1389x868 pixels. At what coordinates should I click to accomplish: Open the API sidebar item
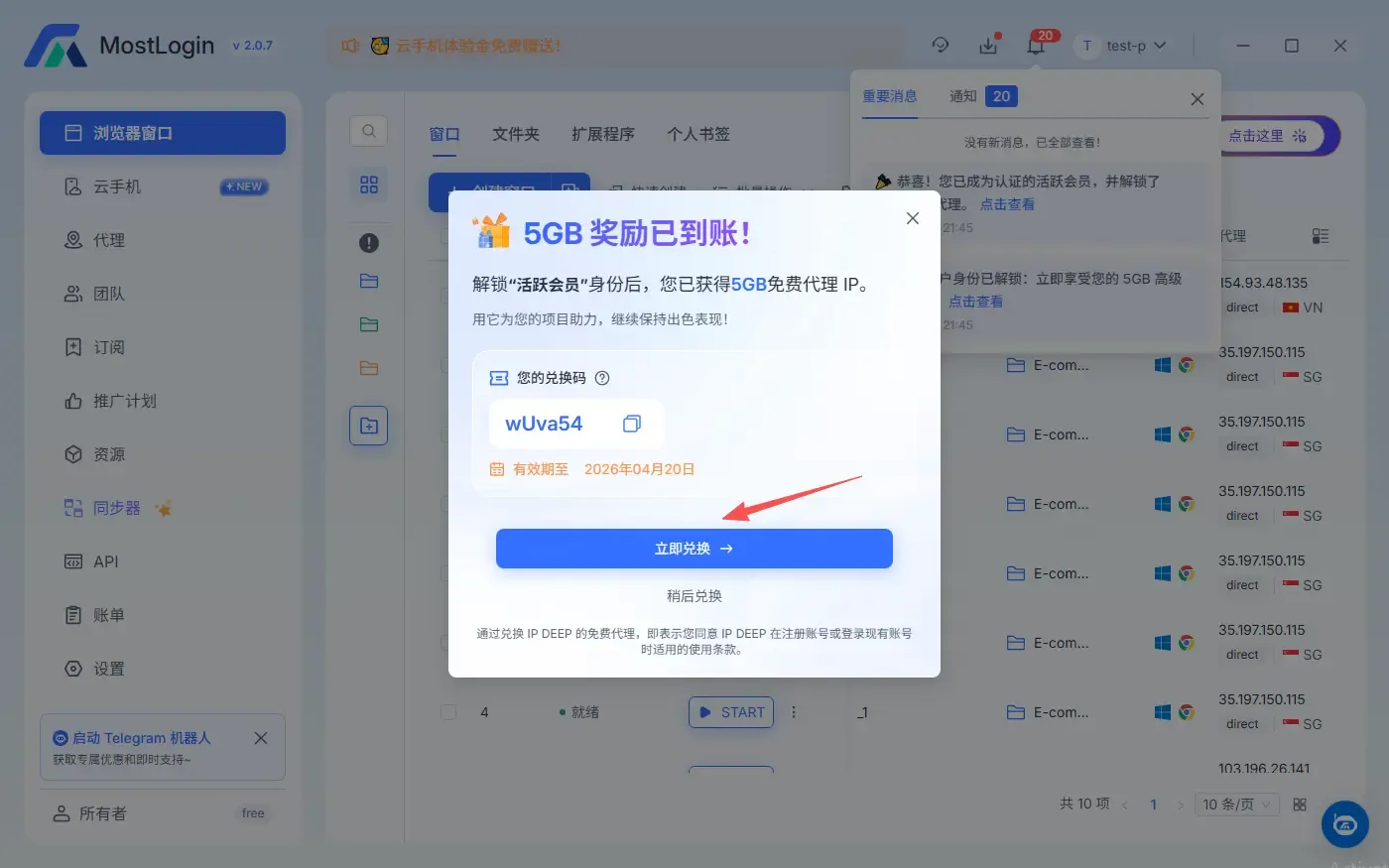point(163,561)
